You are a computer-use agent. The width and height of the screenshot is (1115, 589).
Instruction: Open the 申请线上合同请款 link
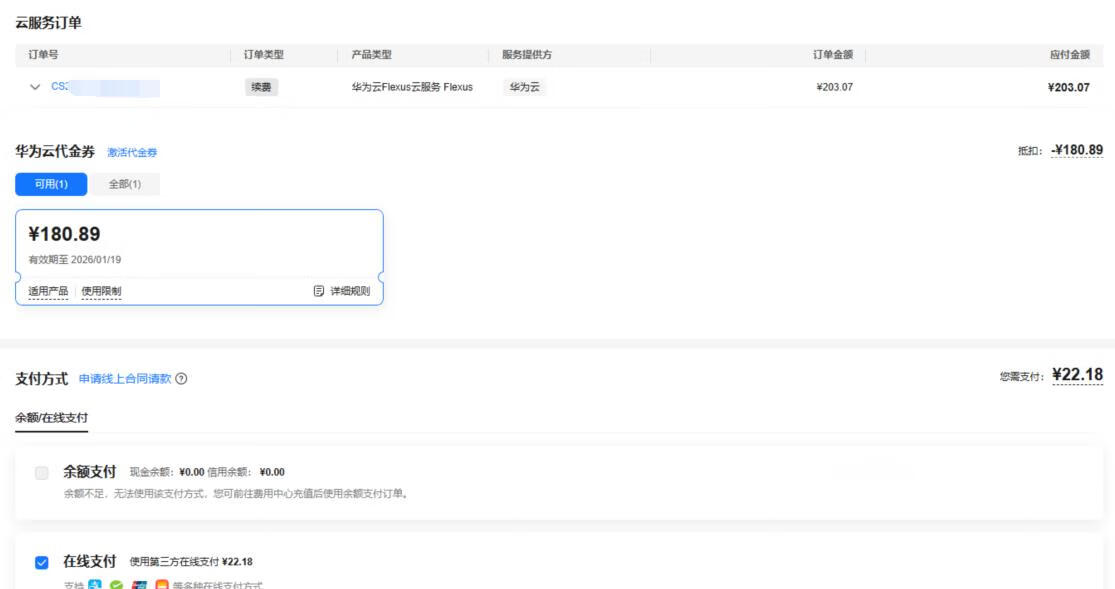(125, 379)
